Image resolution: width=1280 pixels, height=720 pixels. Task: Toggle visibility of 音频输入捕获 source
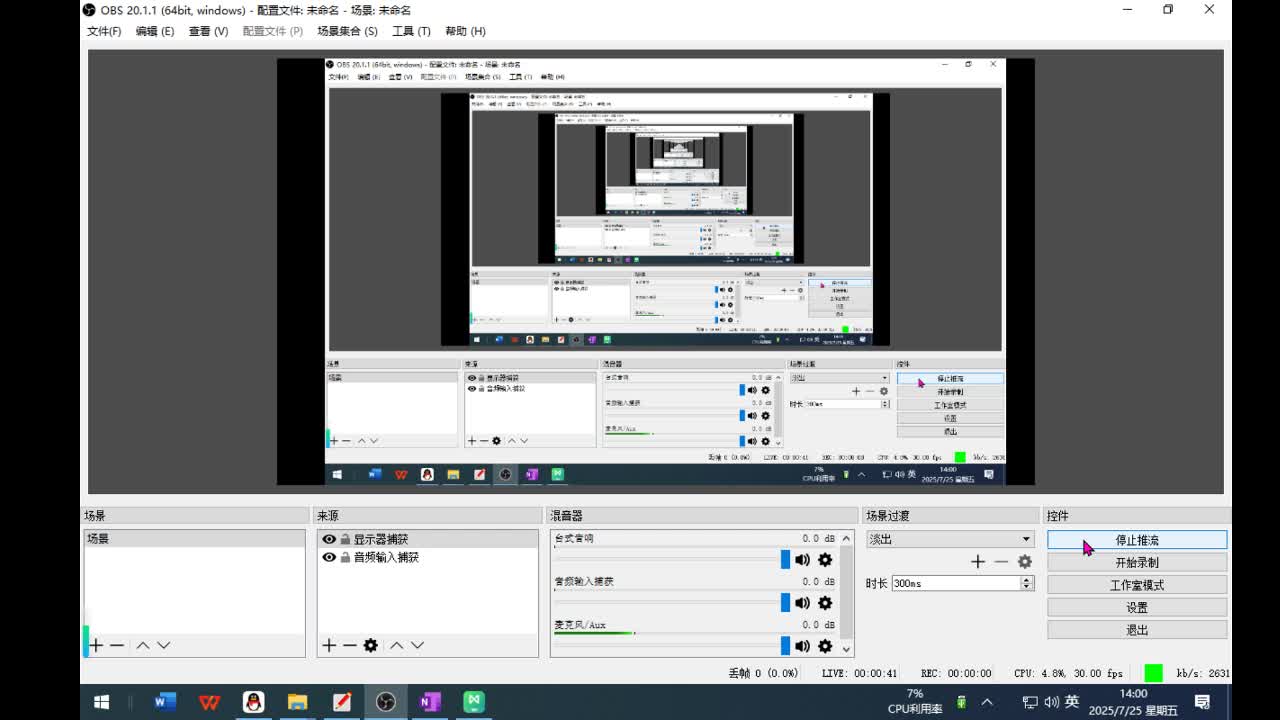point(329,558)
